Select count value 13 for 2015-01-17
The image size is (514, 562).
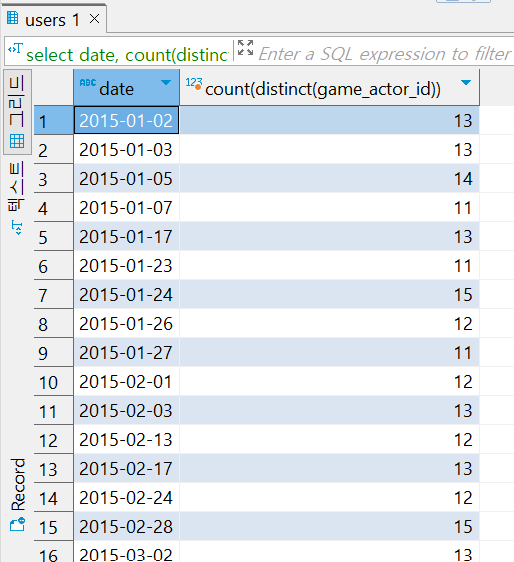(329, 236)
